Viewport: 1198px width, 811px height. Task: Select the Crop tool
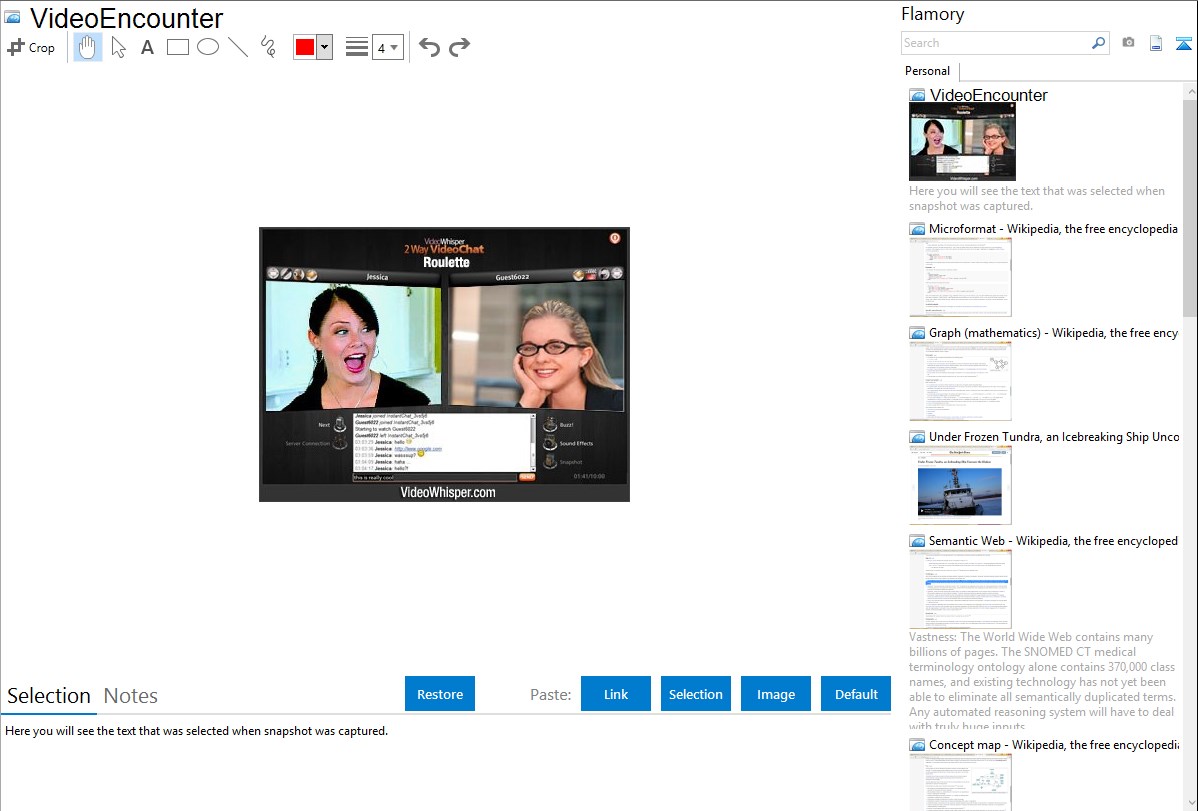click(31, 47)
